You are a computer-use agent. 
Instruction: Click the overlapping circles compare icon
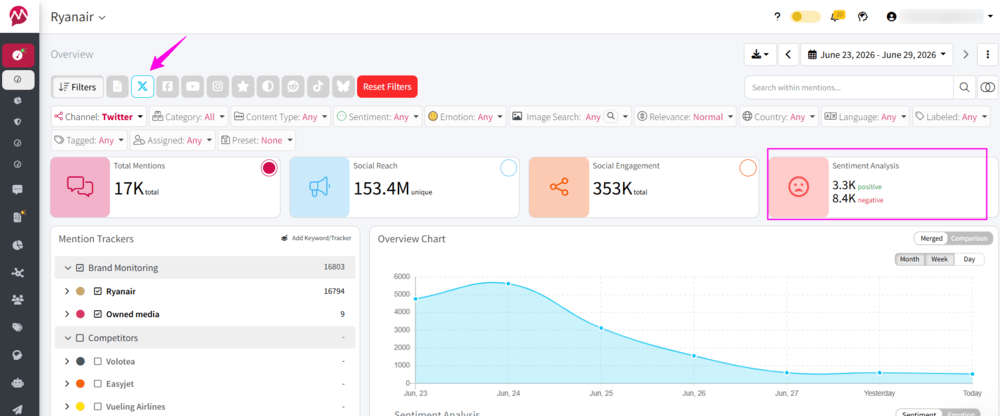987,87
